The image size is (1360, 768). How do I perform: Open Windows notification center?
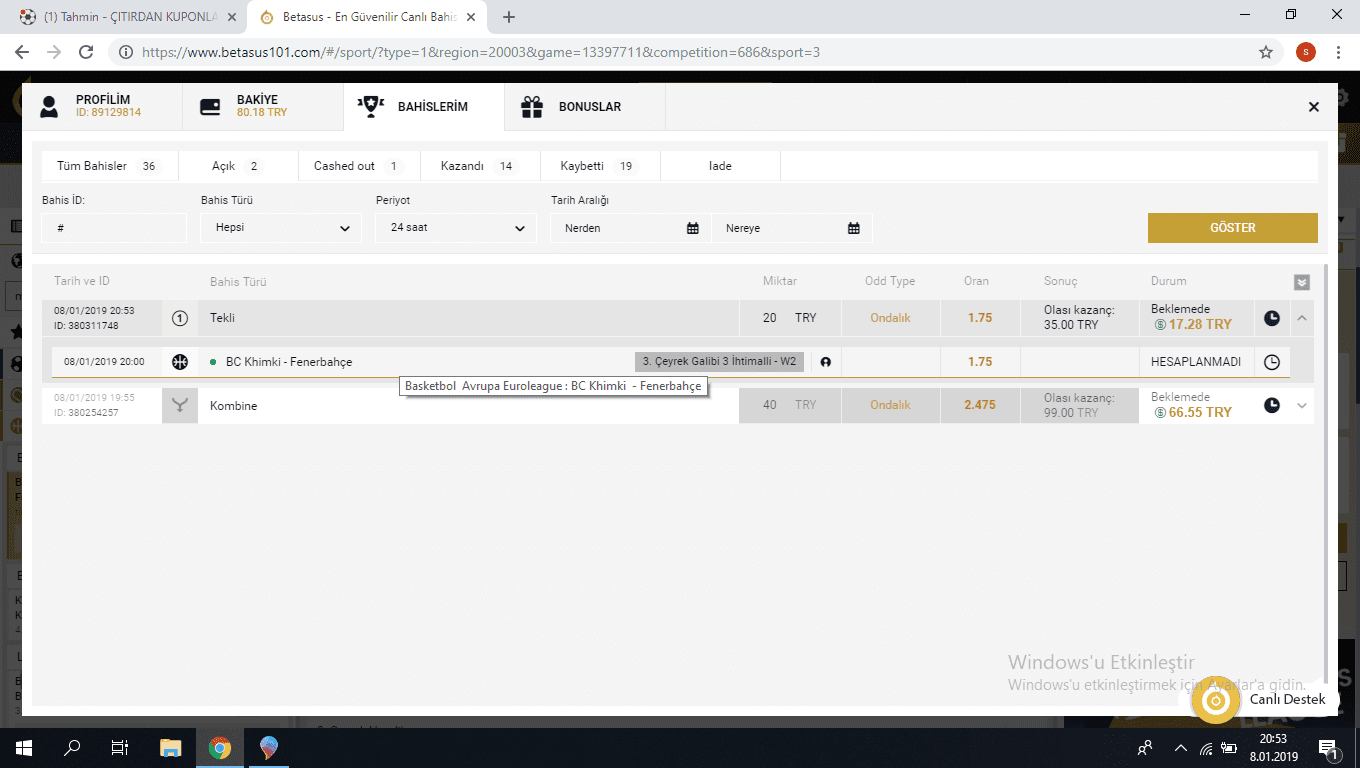(x=1330, y=748)
